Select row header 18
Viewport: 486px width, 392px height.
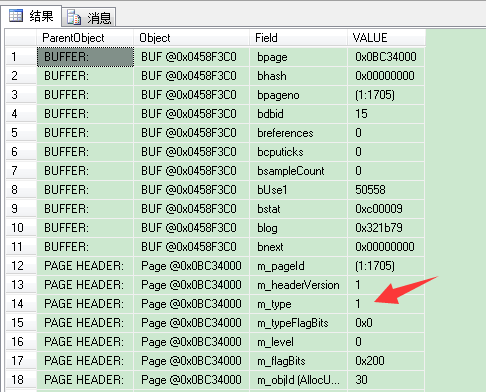[x=21, y=380]
